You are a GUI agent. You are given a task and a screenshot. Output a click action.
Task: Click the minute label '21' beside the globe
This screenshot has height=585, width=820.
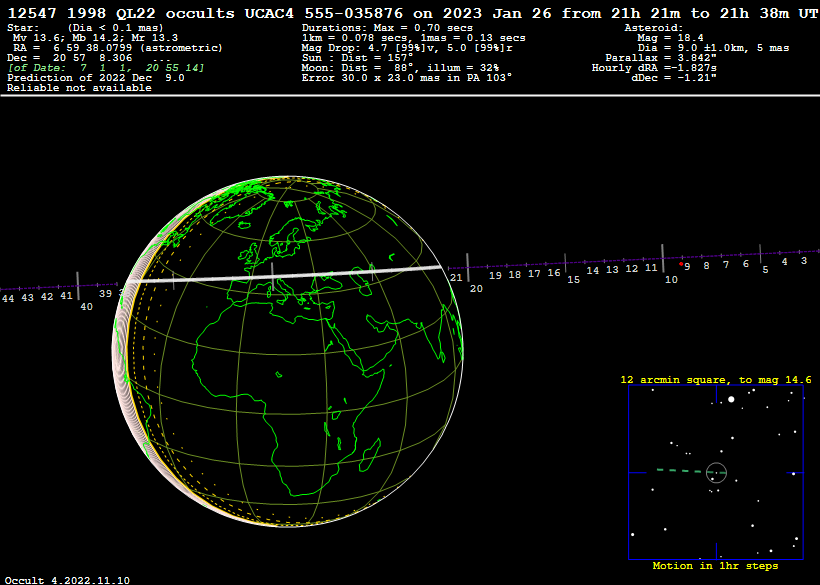[x=456, y=278]
